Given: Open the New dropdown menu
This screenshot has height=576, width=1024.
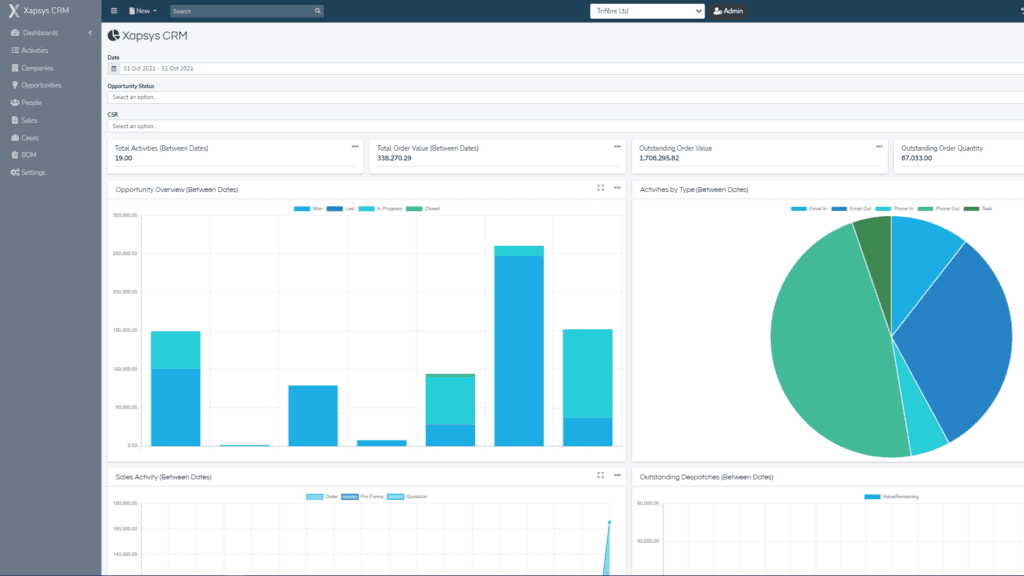Looking at the screenshot, I should (x=143, y=11).
